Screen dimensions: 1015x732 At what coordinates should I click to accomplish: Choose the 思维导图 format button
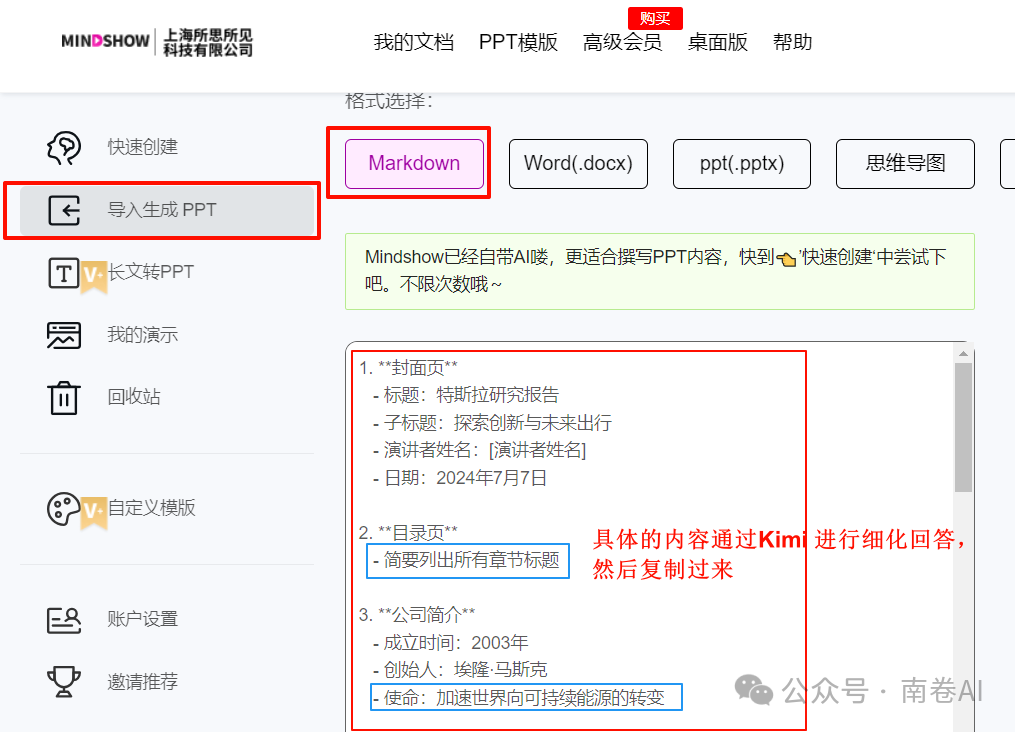point(905,164)
